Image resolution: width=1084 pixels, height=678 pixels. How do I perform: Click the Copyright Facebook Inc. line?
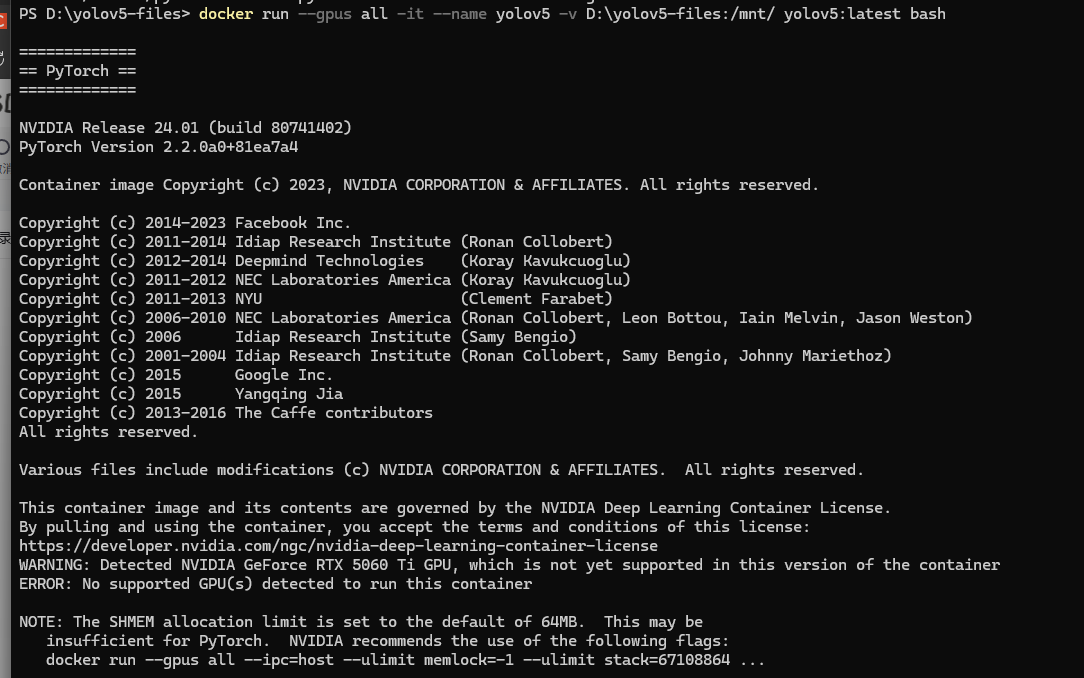[x=185, y=223]
